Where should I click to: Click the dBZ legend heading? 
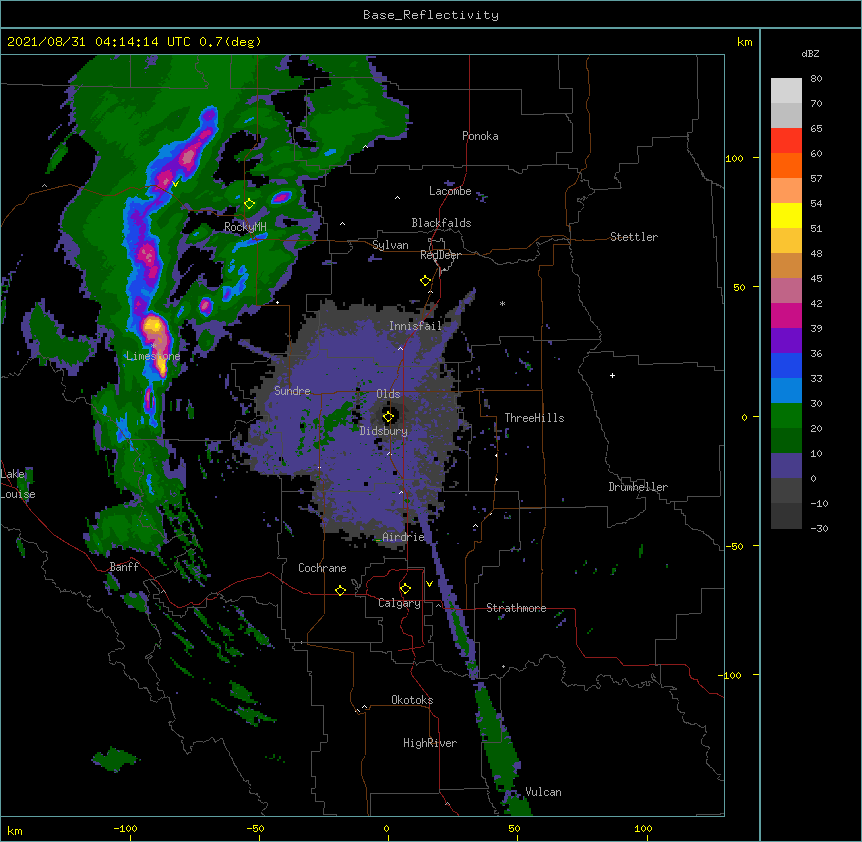(810, 53)
